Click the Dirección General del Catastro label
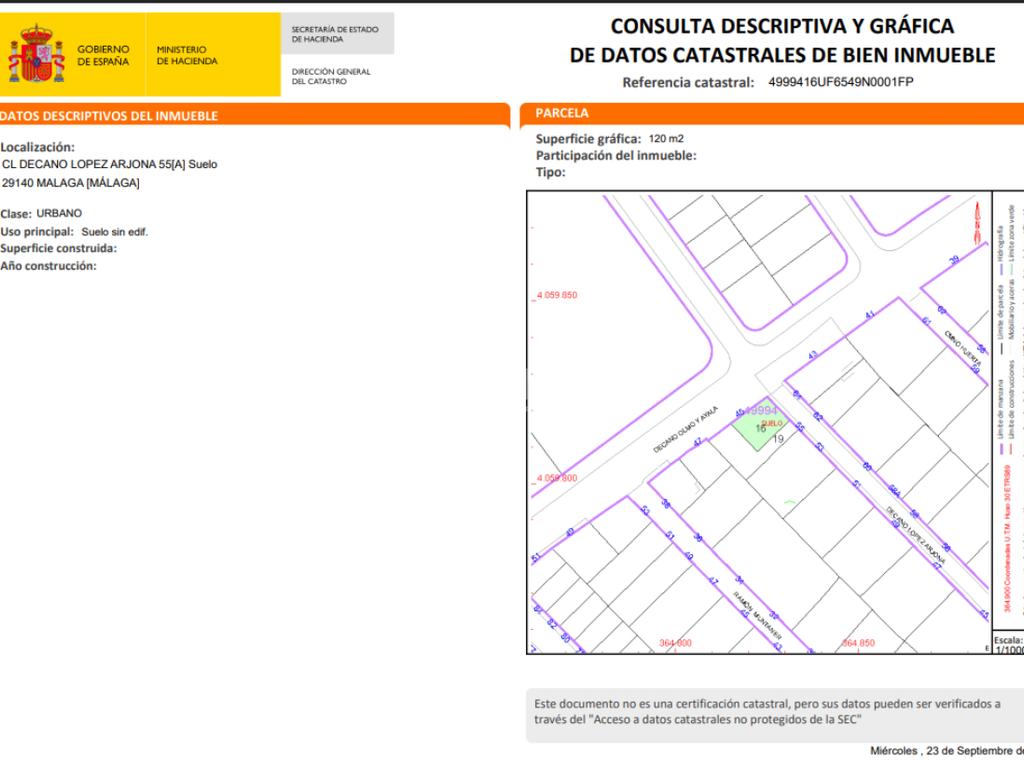The image size is (1024, 768). [x=331, y=76]
